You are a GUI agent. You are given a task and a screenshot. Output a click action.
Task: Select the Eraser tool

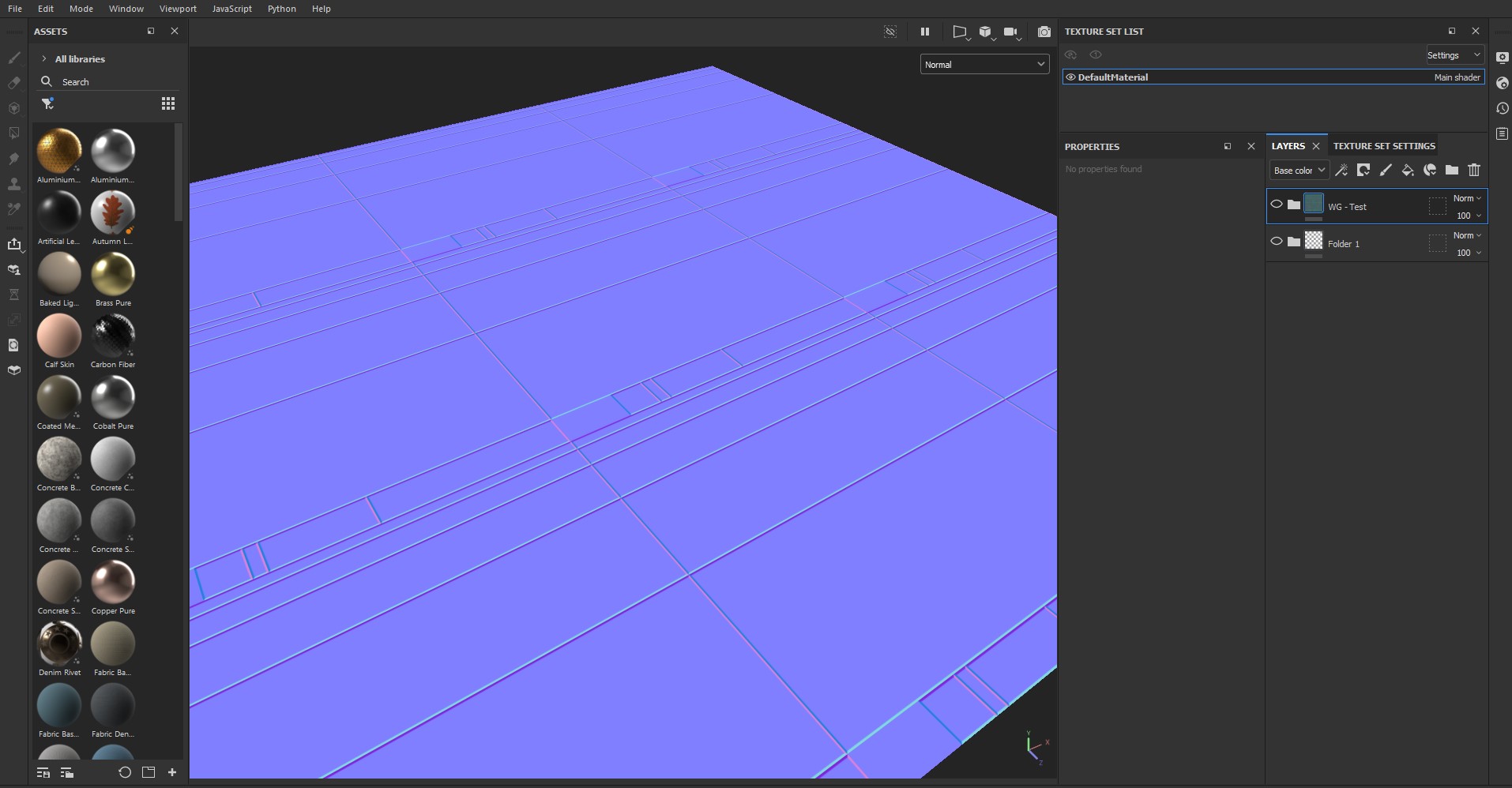[x=14, y=82]
